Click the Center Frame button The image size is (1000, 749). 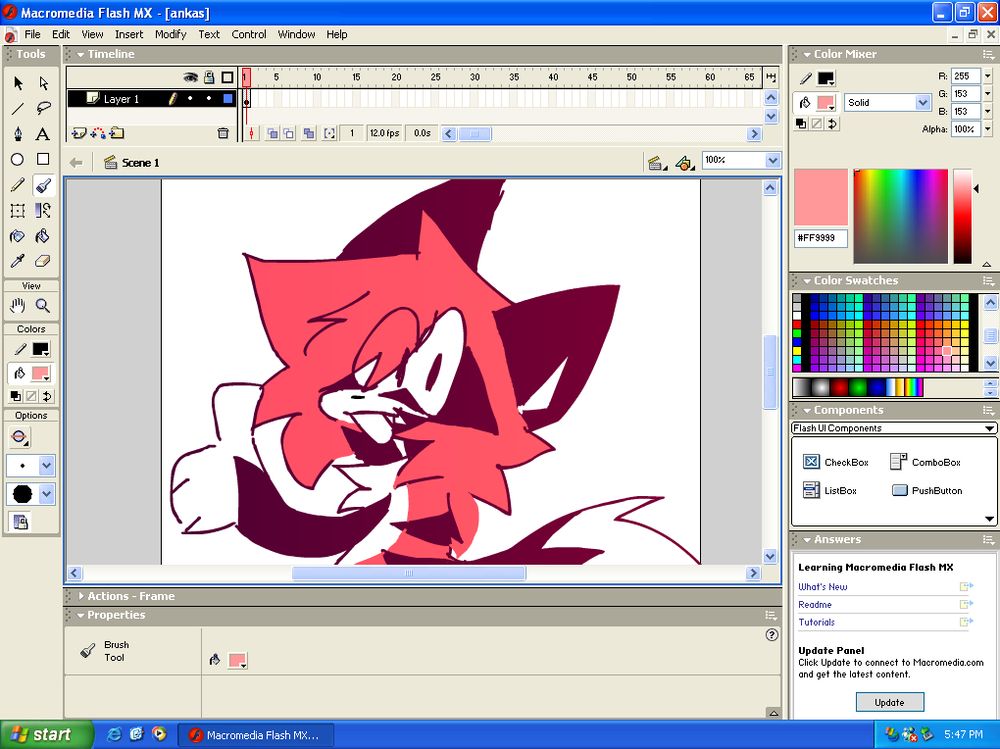click(252, 133)
